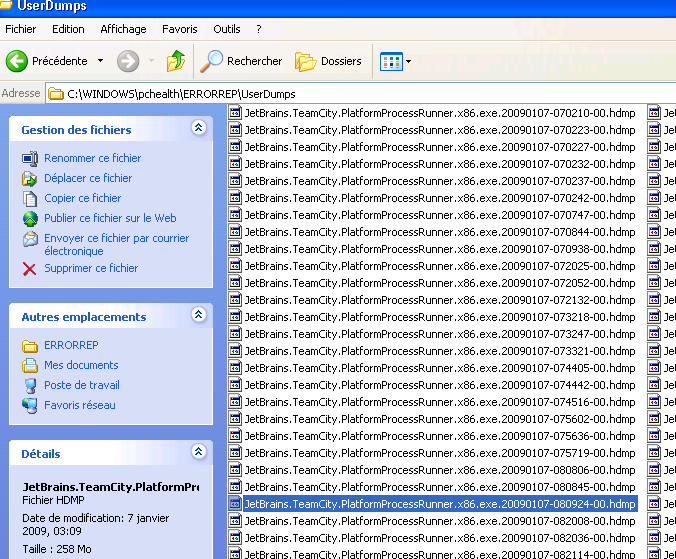The height and width of the screenshot is (559, 676).
Task: Select file ending 070232-00.hdmp
Action: pos(440,164)
